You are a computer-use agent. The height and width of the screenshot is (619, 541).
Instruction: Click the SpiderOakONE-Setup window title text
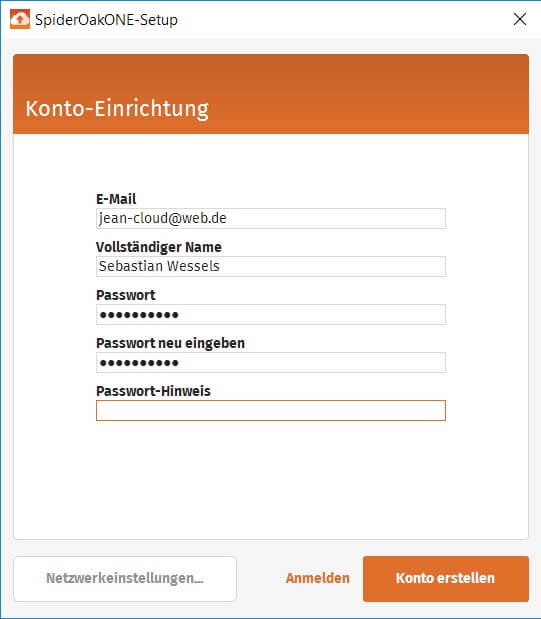point(106,20)
